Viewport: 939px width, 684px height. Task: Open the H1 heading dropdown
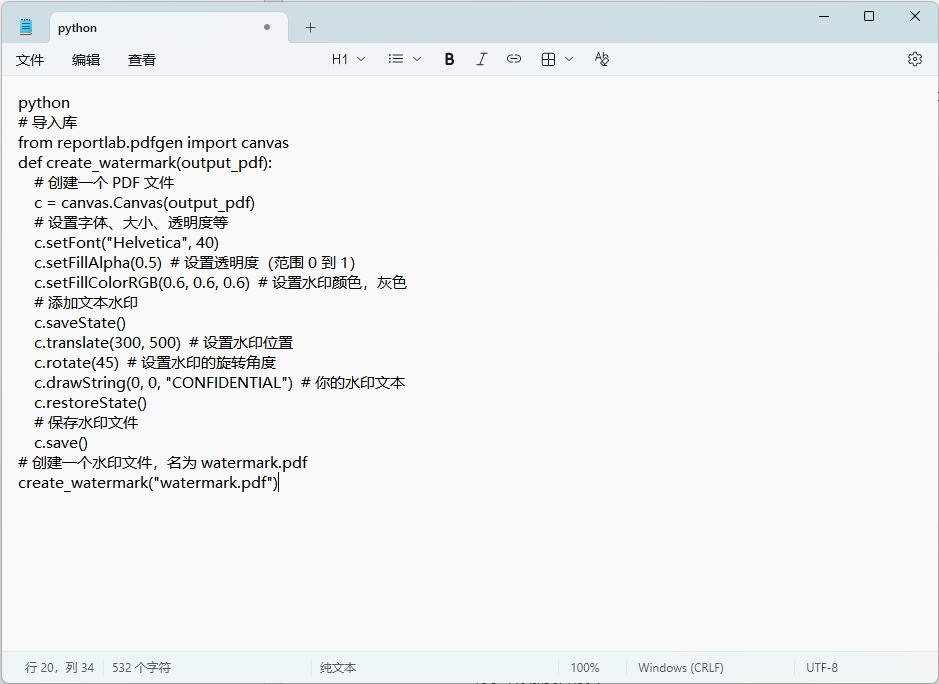[348, 59]
